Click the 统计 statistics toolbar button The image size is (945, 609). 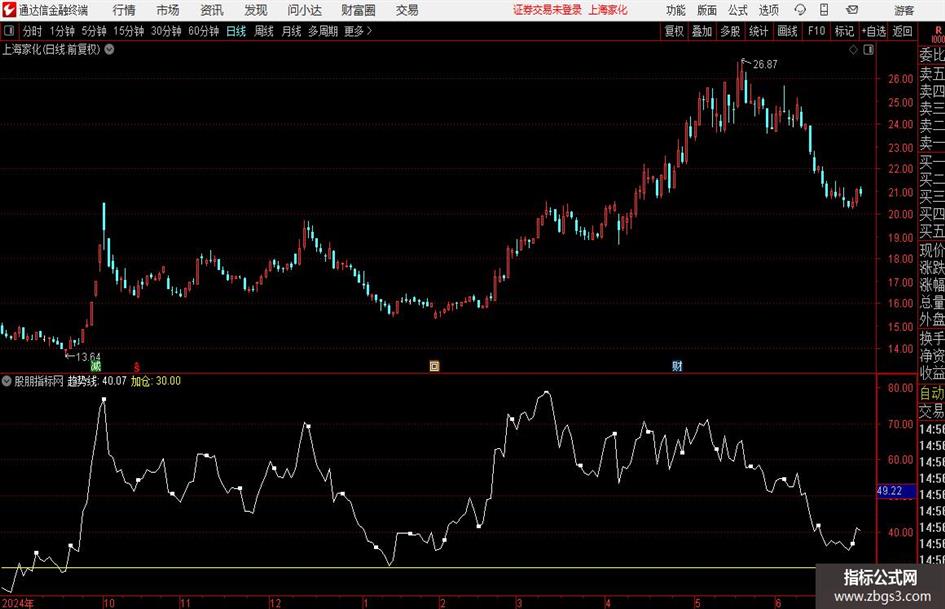[759, 31]
